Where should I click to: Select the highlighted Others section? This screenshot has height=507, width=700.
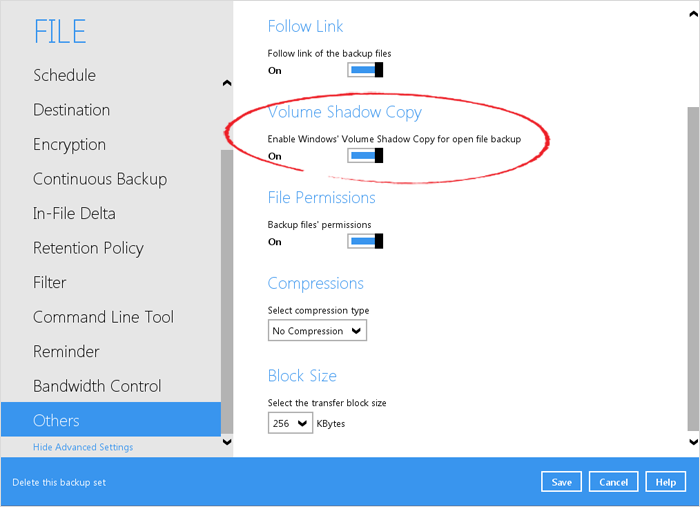click(x=111, y=420)
